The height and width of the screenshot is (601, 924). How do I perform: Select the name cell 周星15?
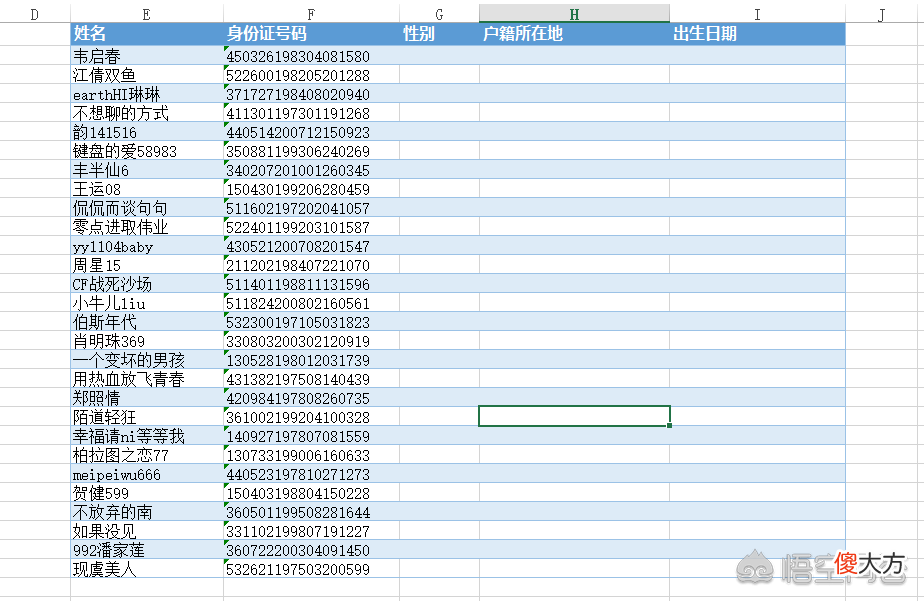point(147,265)
